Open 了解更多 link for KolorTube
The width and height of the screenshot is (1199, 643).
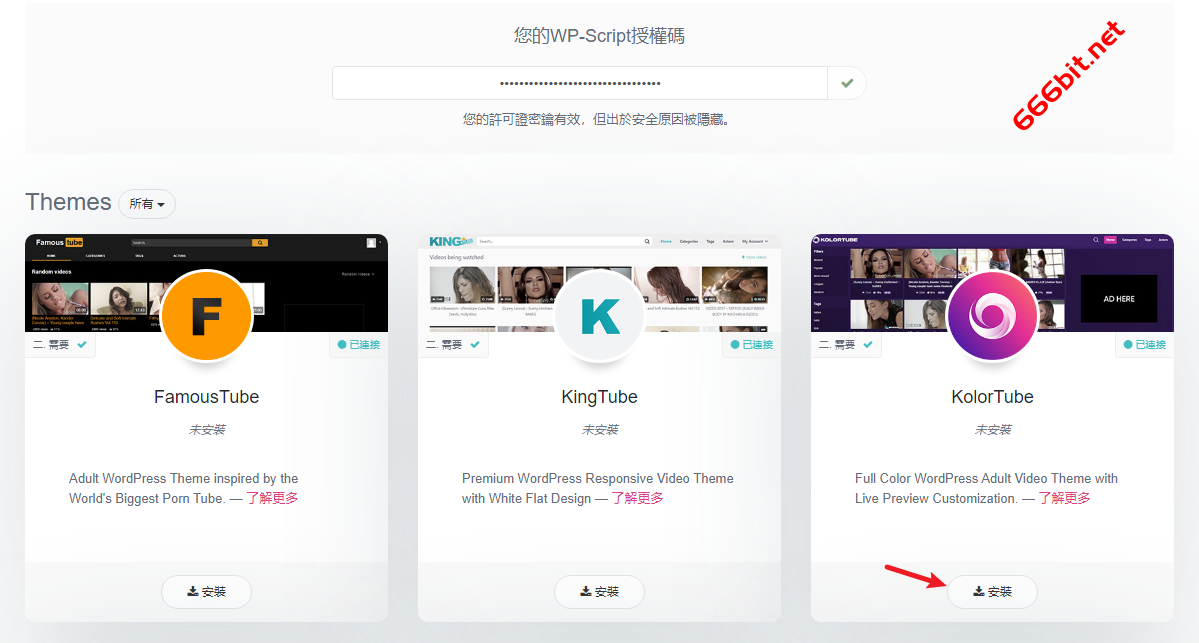point(1064,498)
